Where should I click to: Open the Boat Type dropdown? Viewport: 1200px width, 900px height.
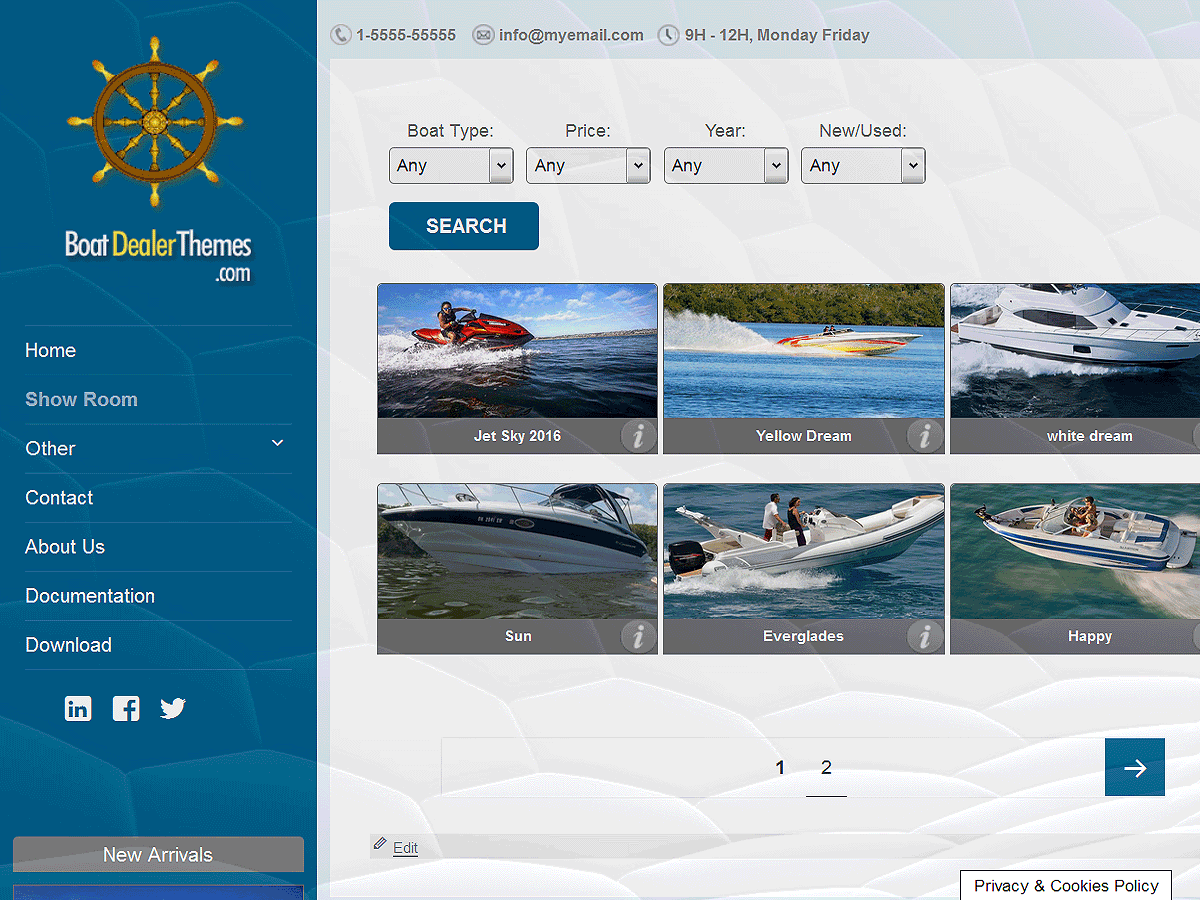(x=450, y=166)
